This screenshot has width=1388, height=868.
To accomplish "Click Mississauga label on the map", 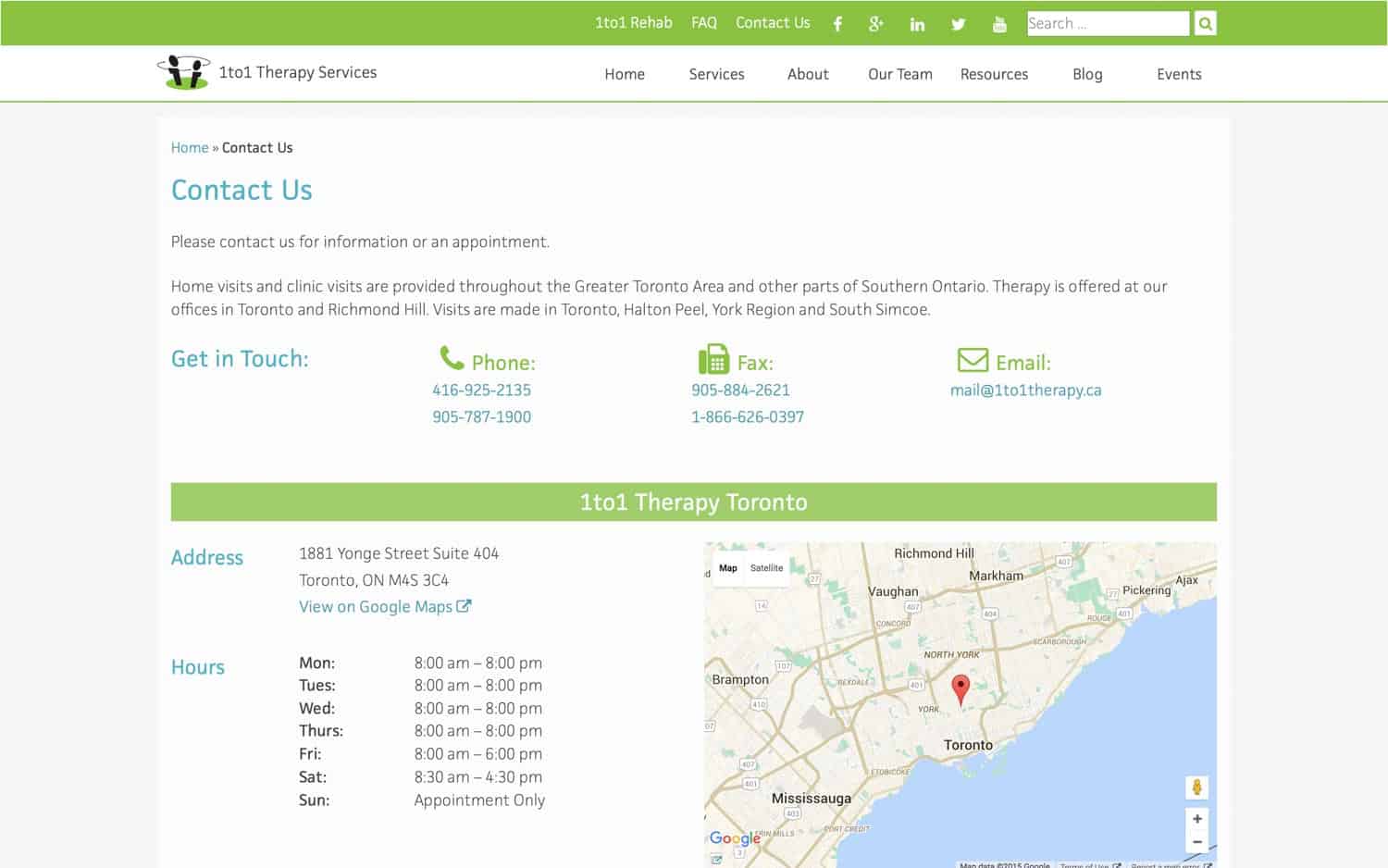I will (x=812, y=798).
